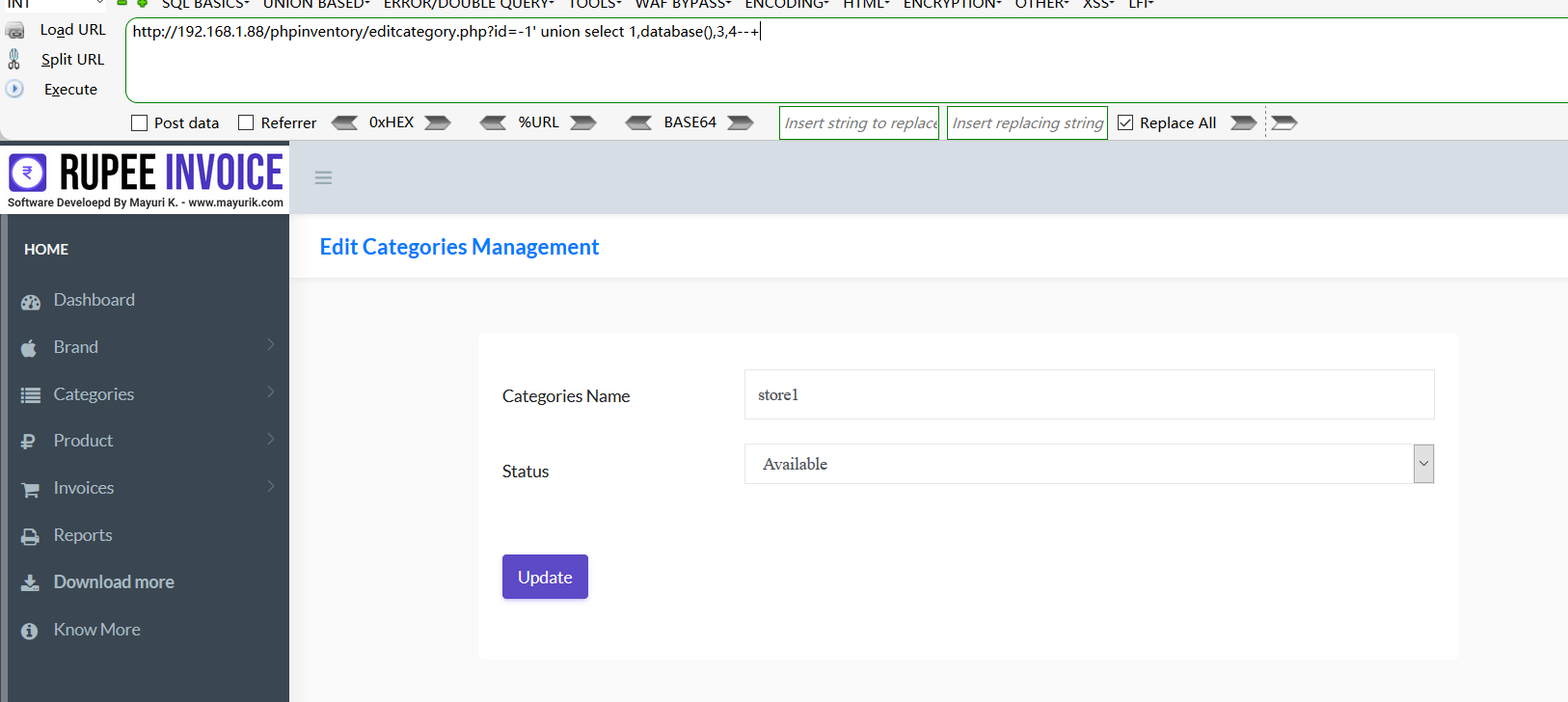
Task: Click the Download more icon
Action: pos(31,583)
